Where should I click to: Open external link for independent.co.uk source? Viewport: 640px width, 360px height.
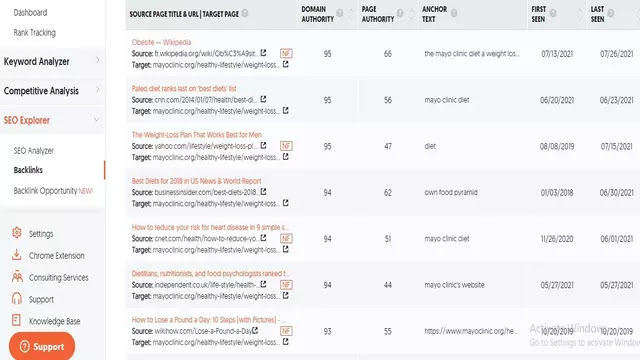click(263, 284)
